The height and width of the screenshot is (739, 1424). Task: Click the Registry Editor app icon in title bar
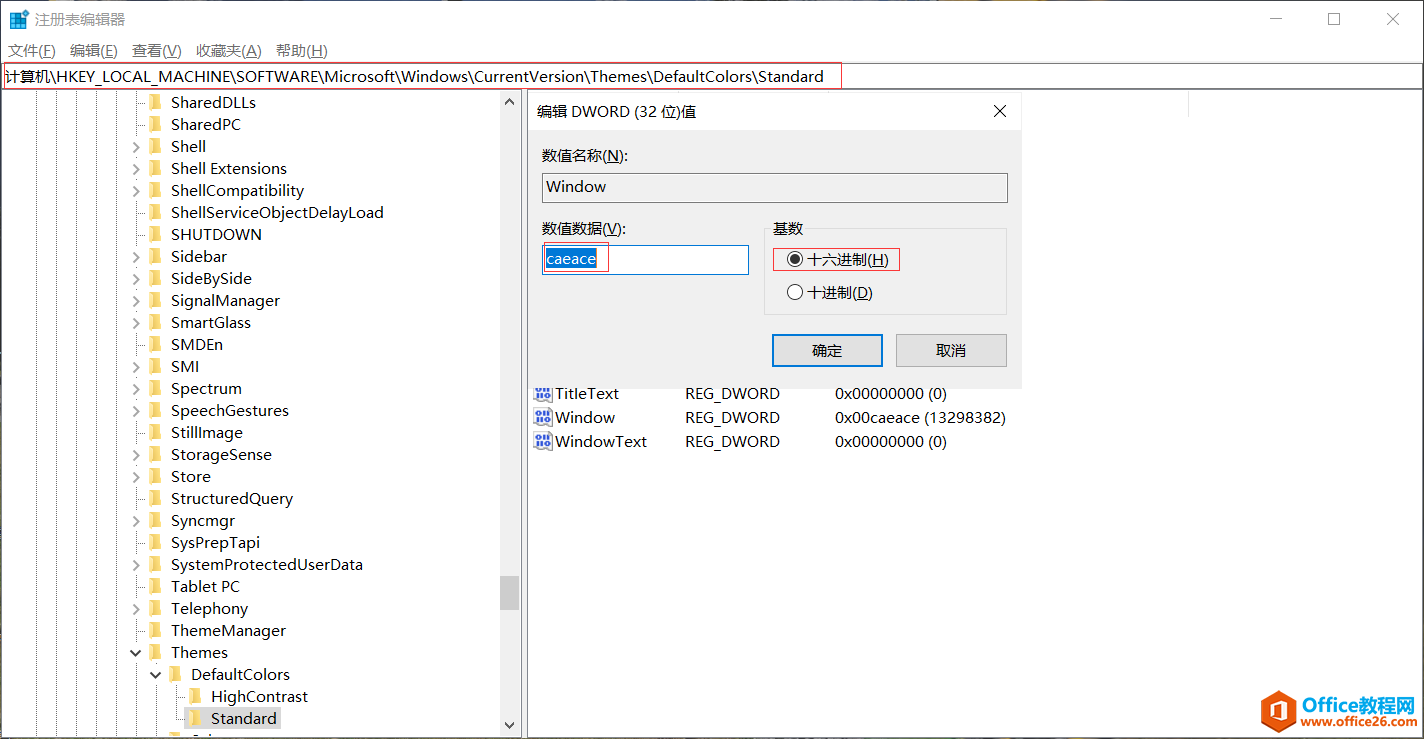[19, 19]
